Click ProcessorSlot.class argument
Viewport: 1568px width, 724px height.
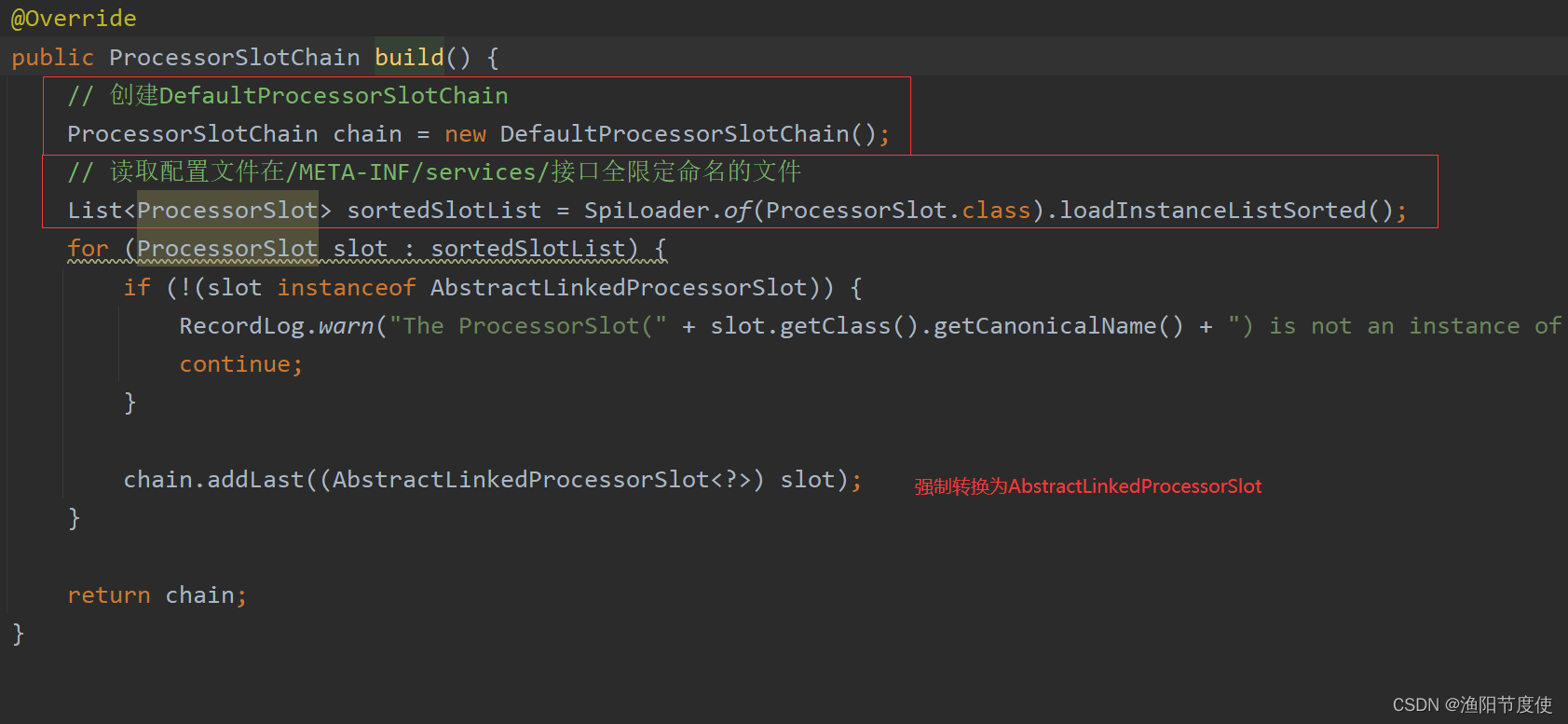coord(898,211)
